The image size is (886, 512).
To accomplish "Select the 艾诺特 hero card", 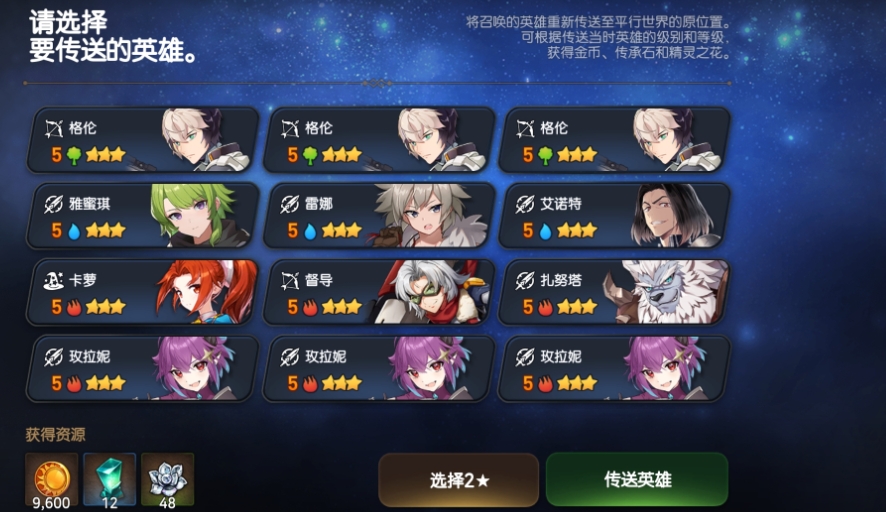I will point(614,216).
